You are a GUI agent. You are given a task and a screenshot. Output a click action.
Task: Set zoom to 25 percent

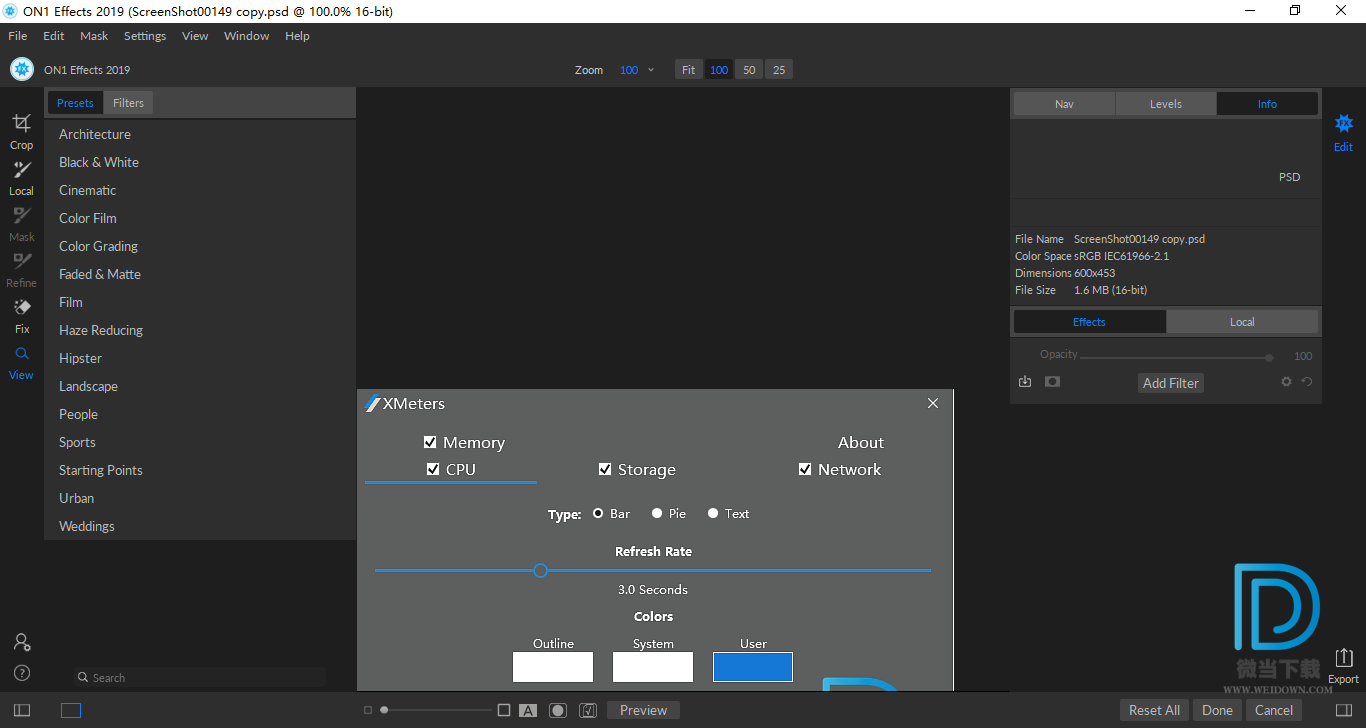[x=779, y=70]
